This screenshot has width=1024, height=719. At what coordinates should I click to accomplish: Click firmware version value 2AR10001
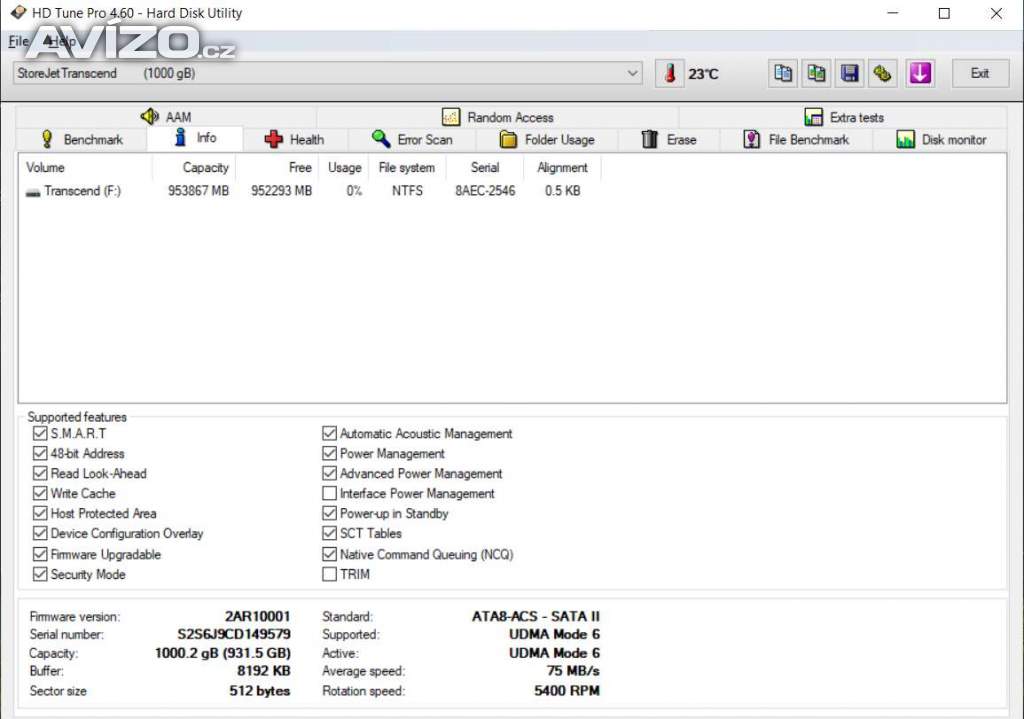pos(257,616)
